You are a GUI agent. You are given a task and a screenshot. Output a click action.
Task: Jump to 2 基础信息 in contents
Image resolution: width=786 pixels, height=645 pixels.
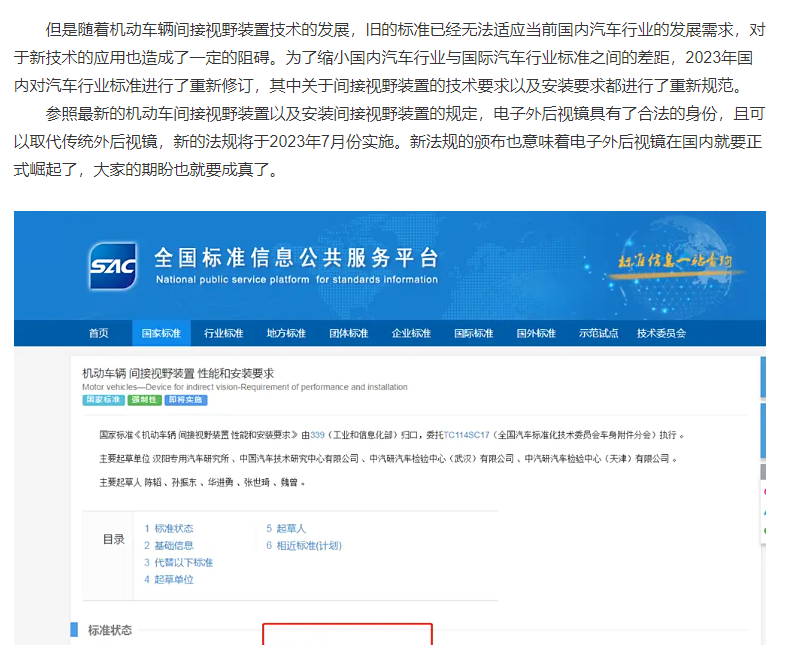[169, 545]
